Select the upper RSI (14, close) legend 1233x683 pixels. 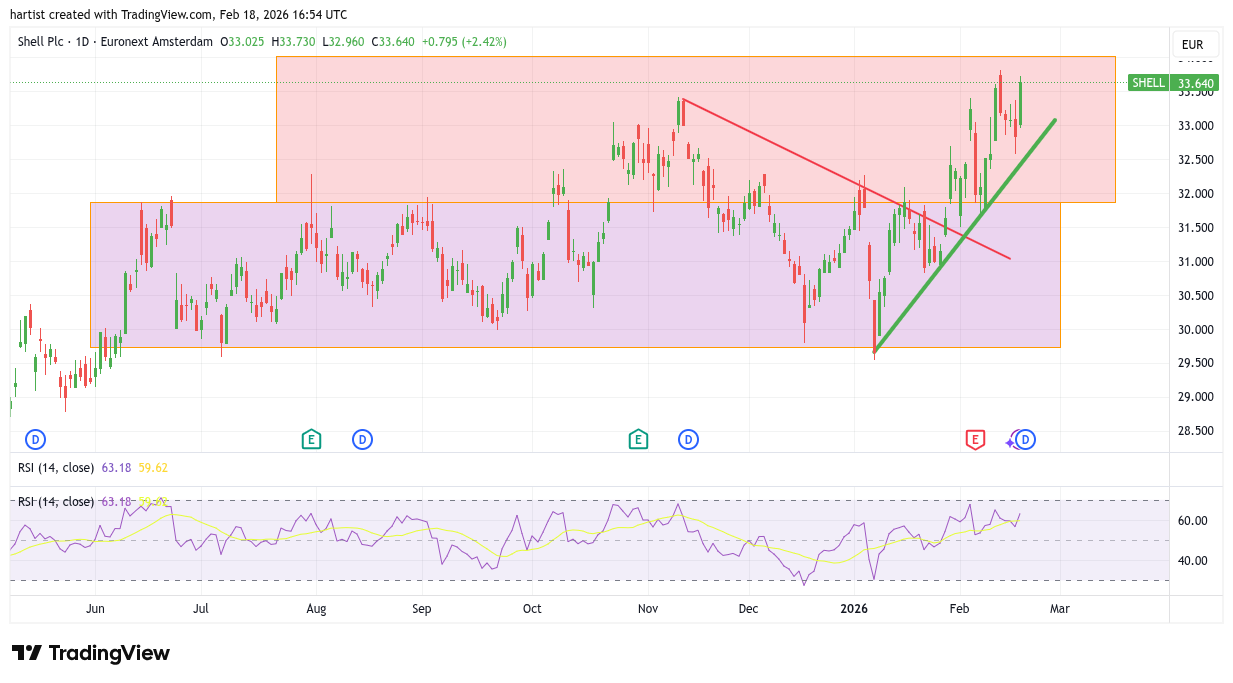pos(56,467)
